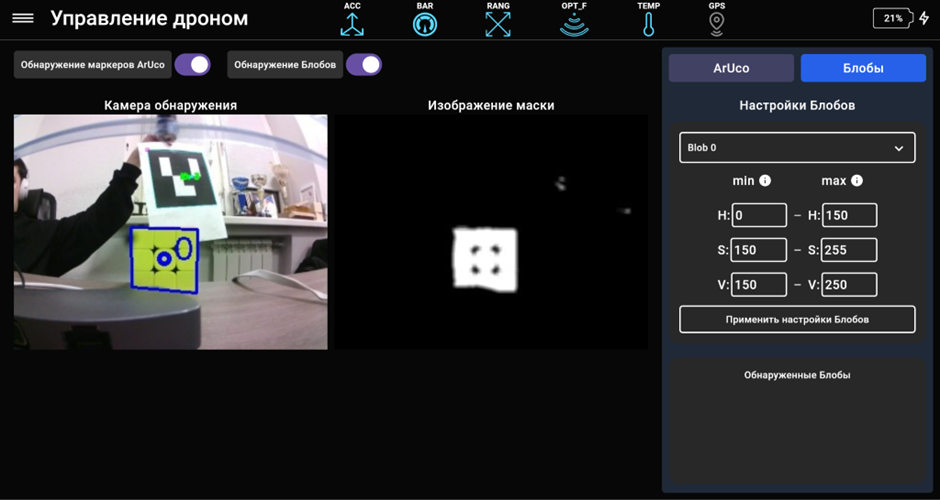Image resolution: width=940 pixels, height=500 pixels.
Task: Disable the ArUco marker detection toggle
Action: click(192, 65)
